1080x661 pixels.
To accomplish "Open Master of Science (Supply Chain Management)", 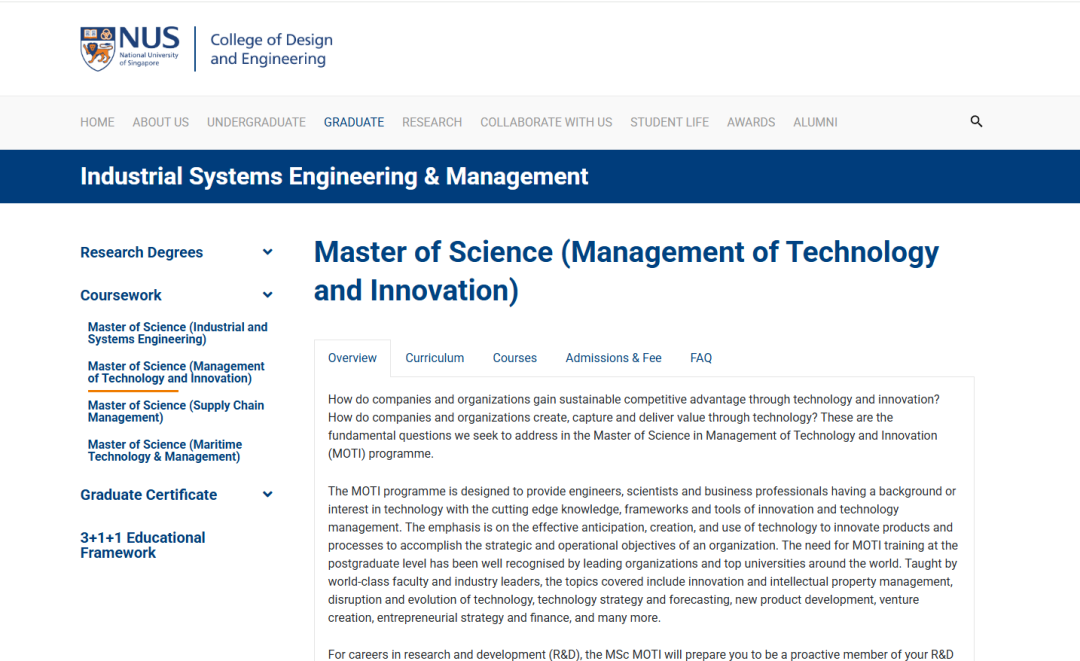I will (x=176, y=411).
